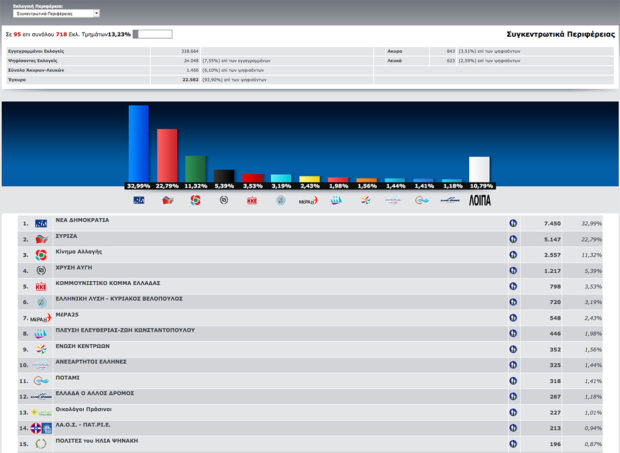Open info icon for ΠΟΛΙΤΕΣ του ΗΛΙΑ ΨΗΝΑΚΗ row

click(x=513, y=444)
